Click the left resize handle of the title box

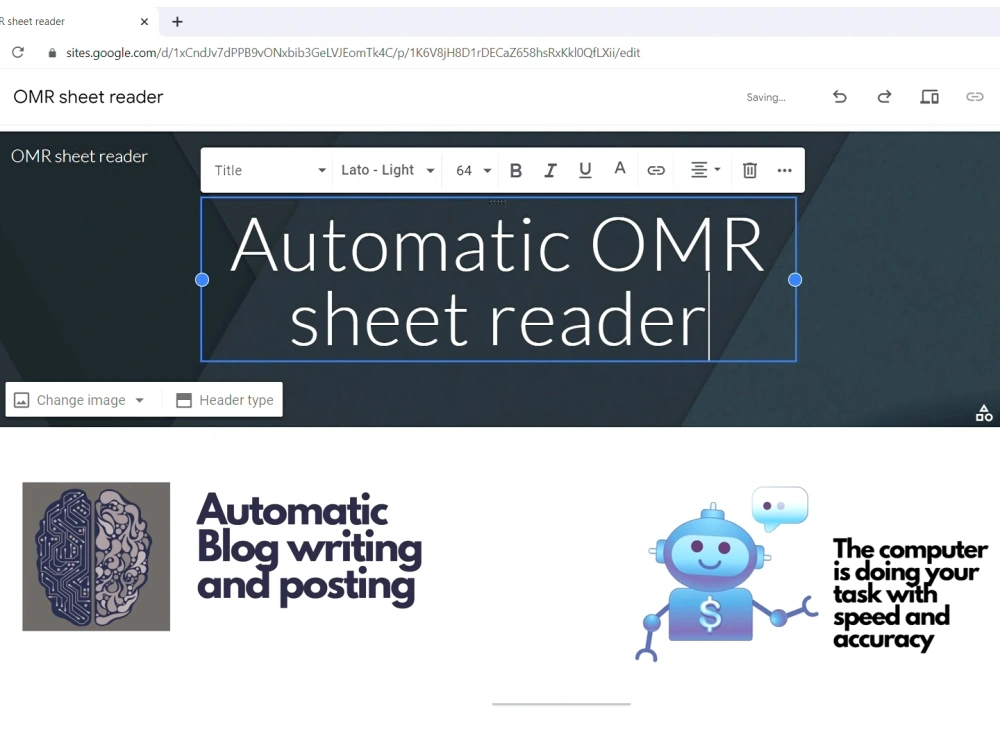click(x=202, y=279)
